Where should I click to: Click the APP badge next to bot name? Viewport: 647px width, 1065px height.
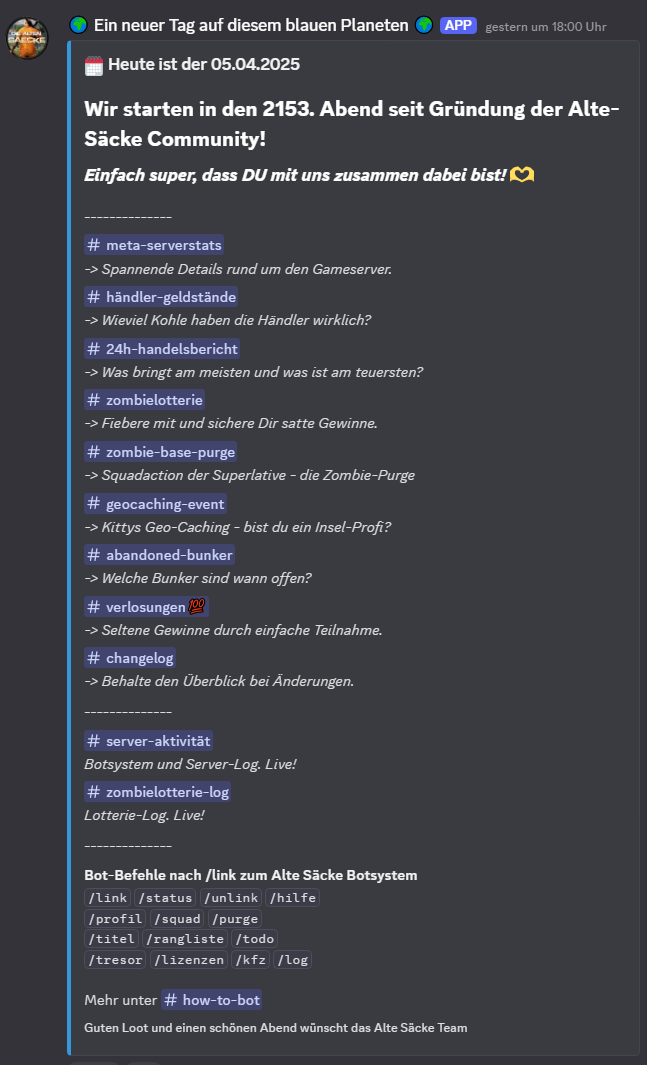pyautogui.click(x=458, y=25)
